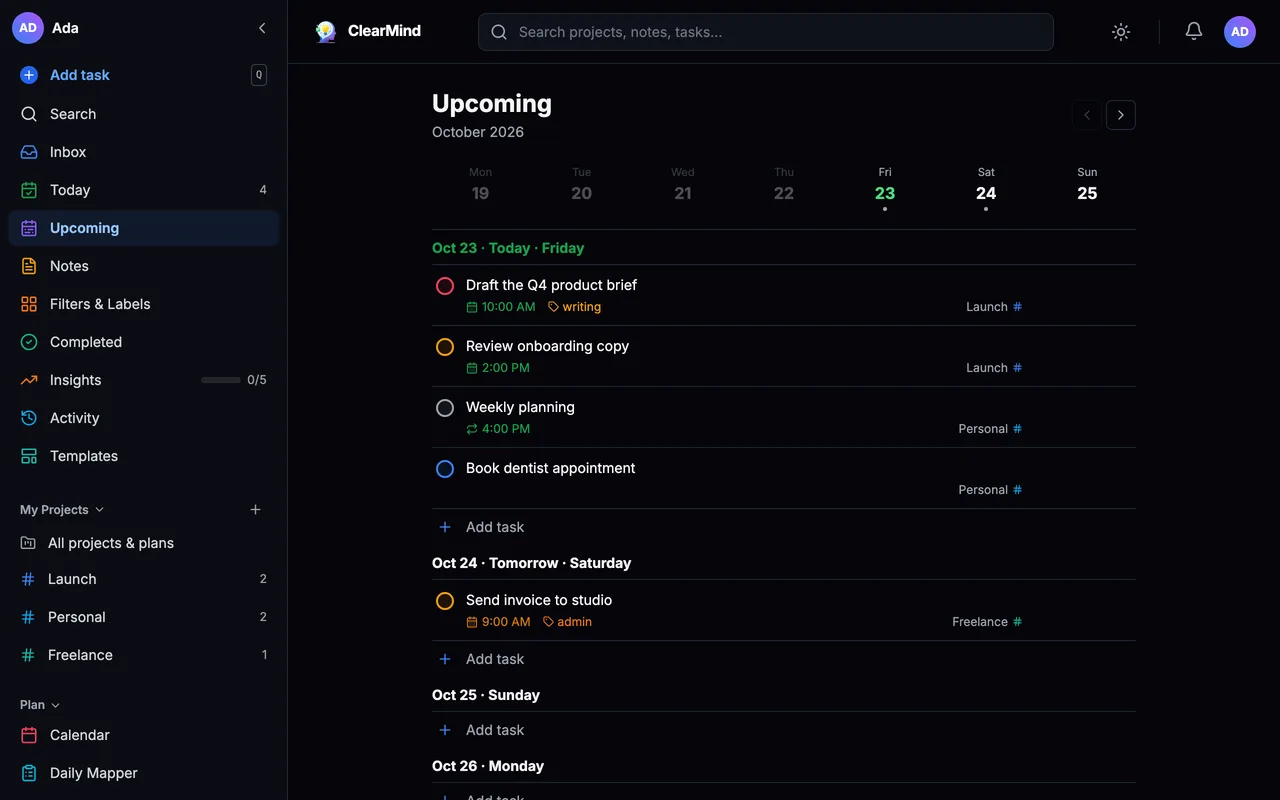
Task: Open notifications bell
Action: pyautogui.click(x=1194, y=32)
